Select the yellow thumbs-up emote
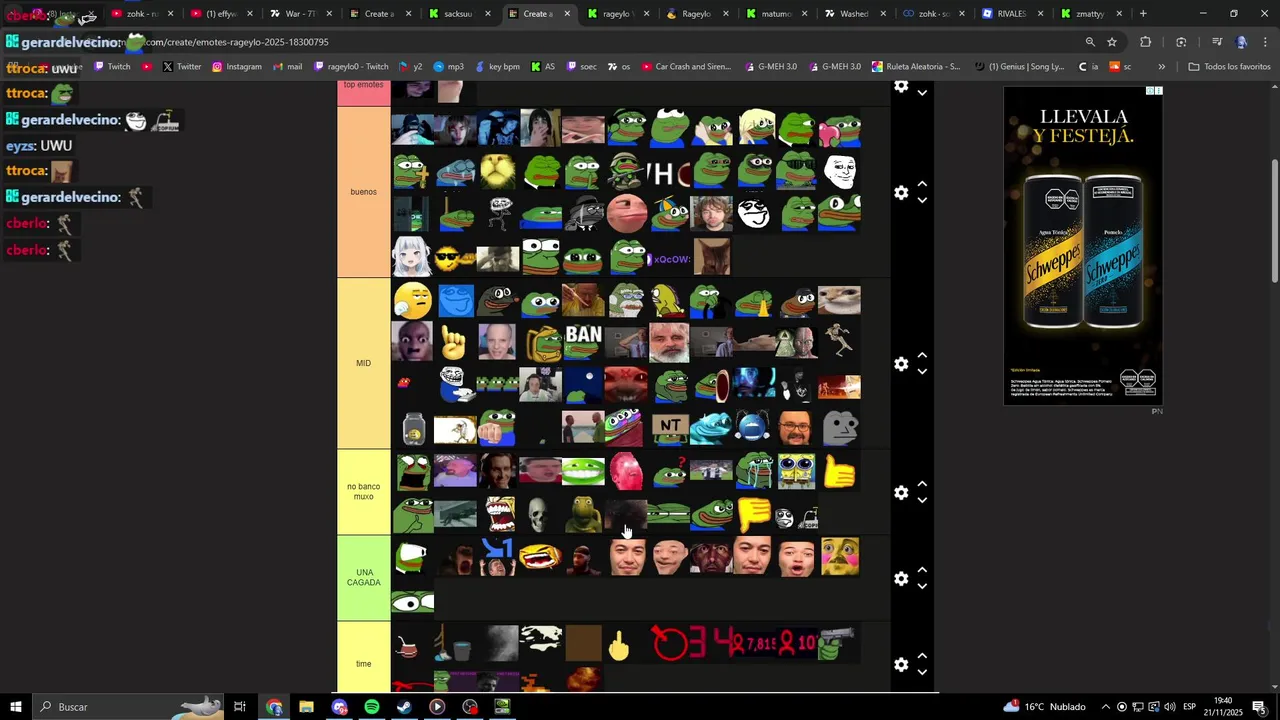The image size is (1280, 720). [x=840, y=471]
